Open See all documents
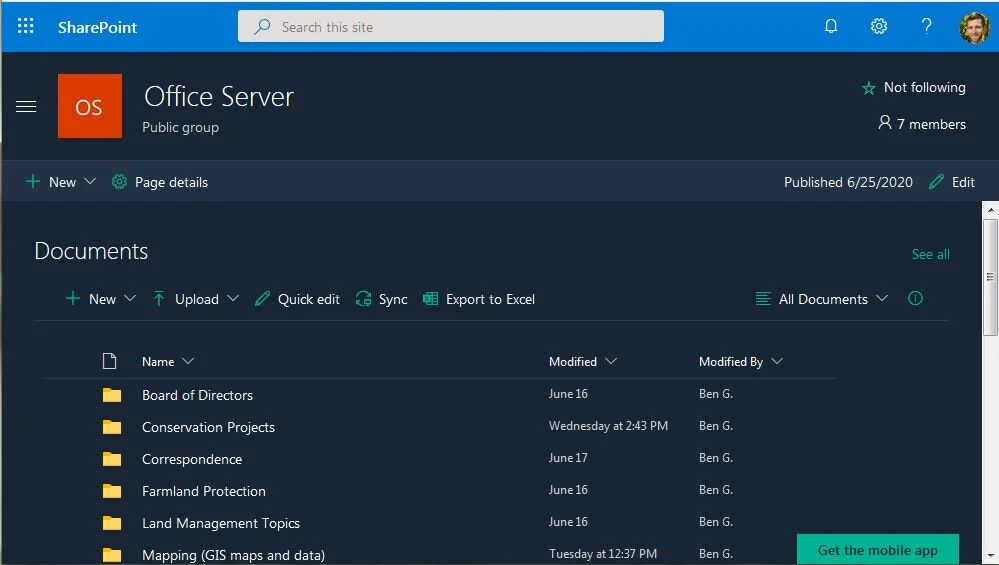The width and height of the screenshot is (999, 565). coord(930,254)
